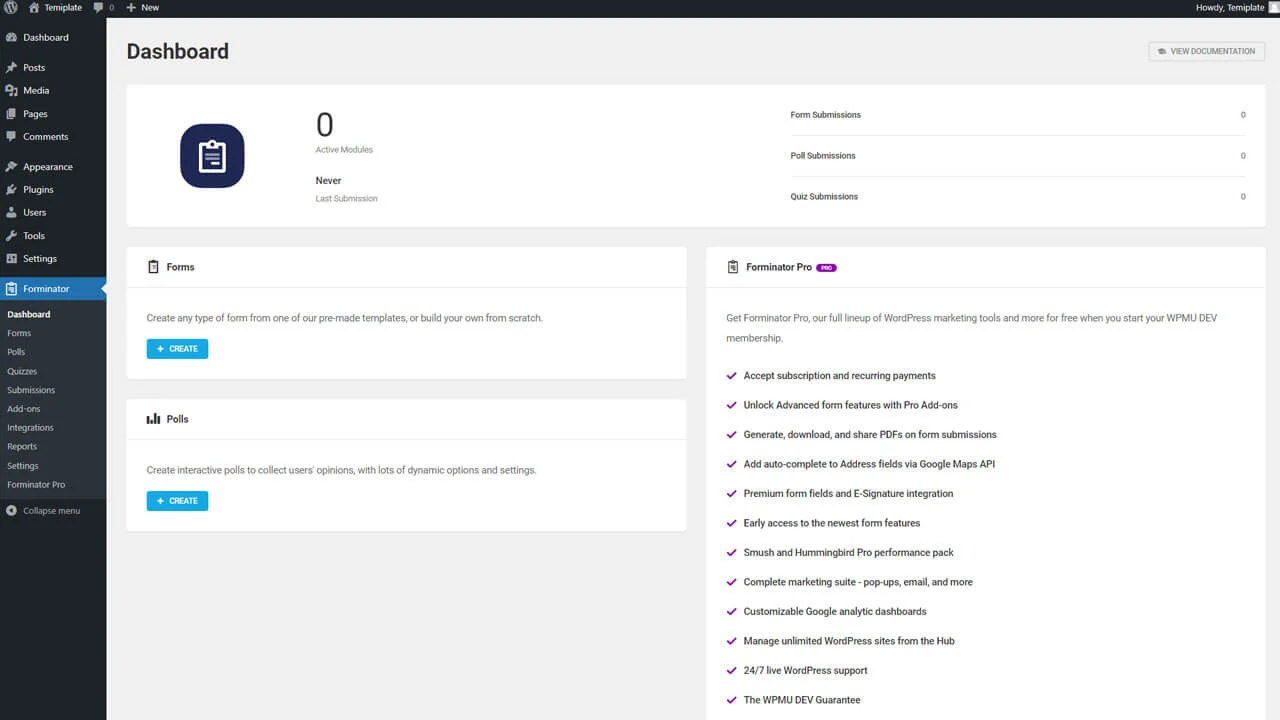Click the Posts pin icon

[11, 67]
